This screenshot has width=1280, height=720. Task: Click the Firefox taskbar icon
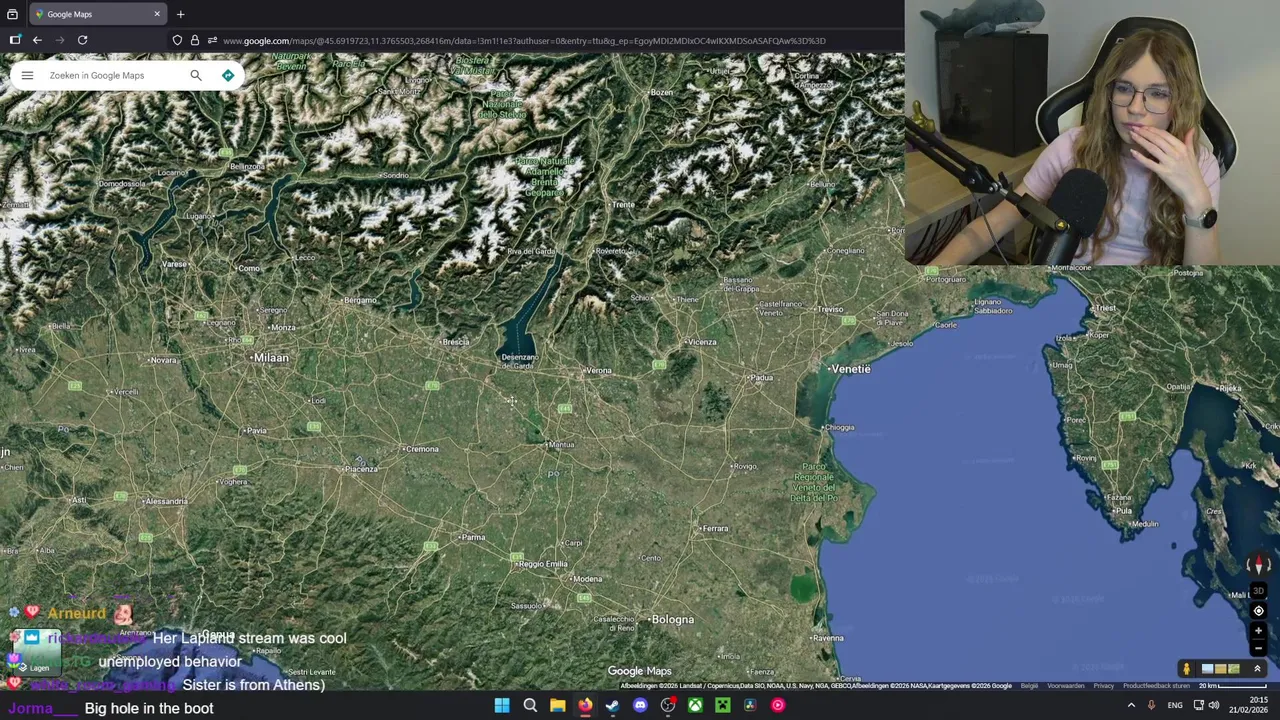click(585, 705)
